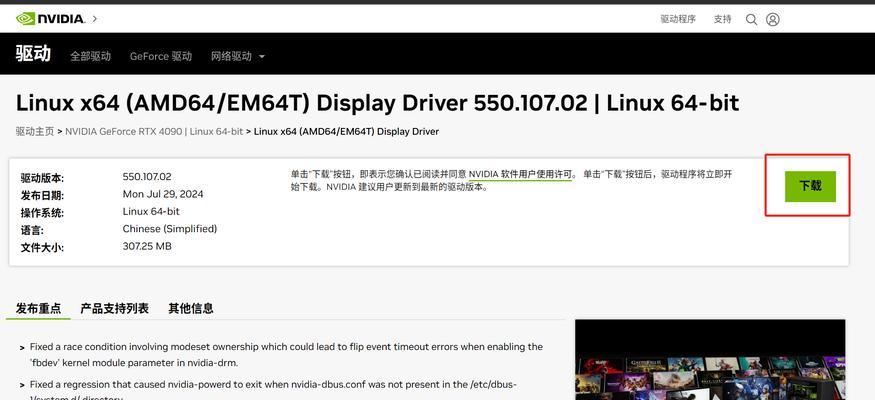Open NVIDIA GeForce RTX 4090 breadcrumb link

[x=154, y=132]
